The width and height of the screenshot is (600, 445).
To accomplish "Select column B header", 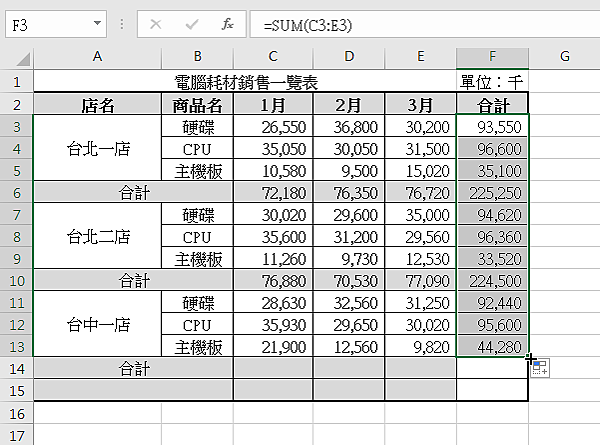I will click(197, 57).
